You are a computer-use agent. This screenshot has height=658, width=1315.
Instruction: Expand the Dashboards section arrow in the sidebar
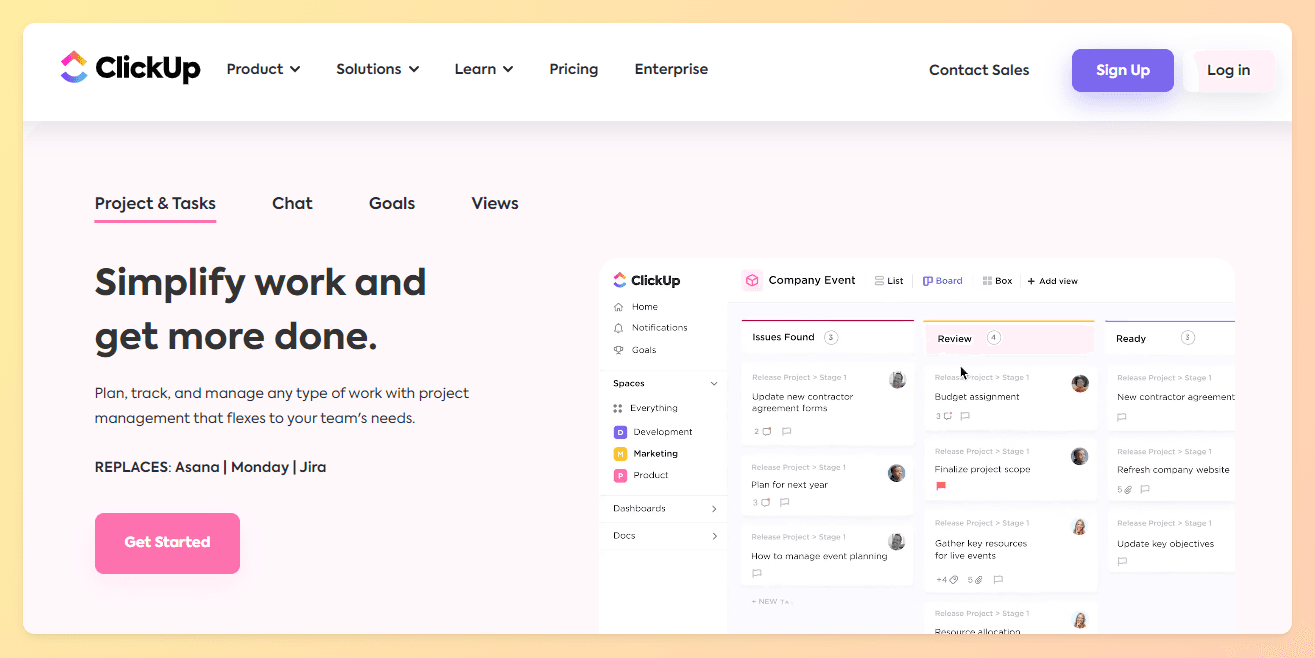pyautogui.click(x=714, y=509)
